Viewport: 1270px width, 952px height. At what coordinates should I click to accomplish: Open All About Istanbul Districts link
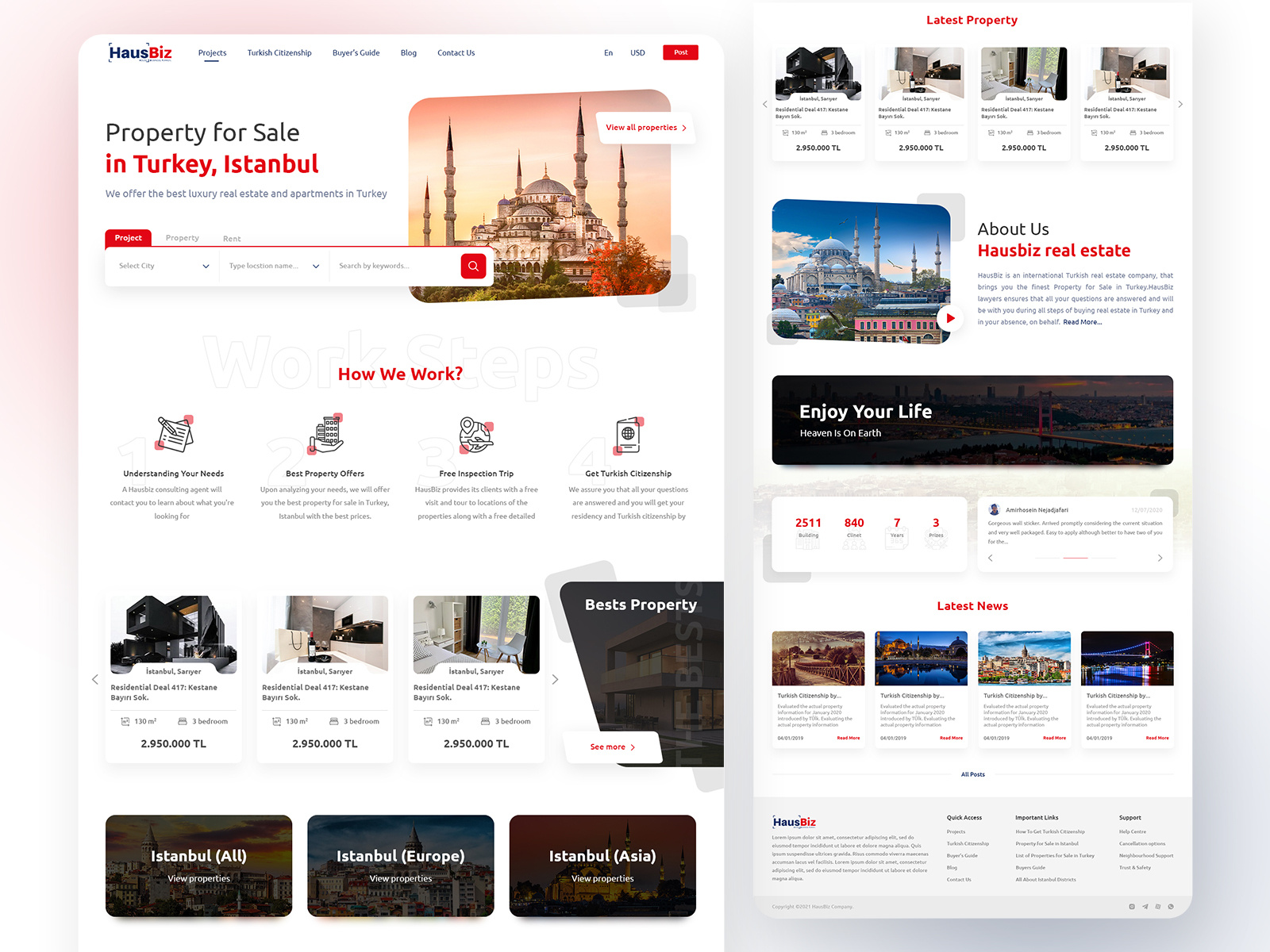1045,880
